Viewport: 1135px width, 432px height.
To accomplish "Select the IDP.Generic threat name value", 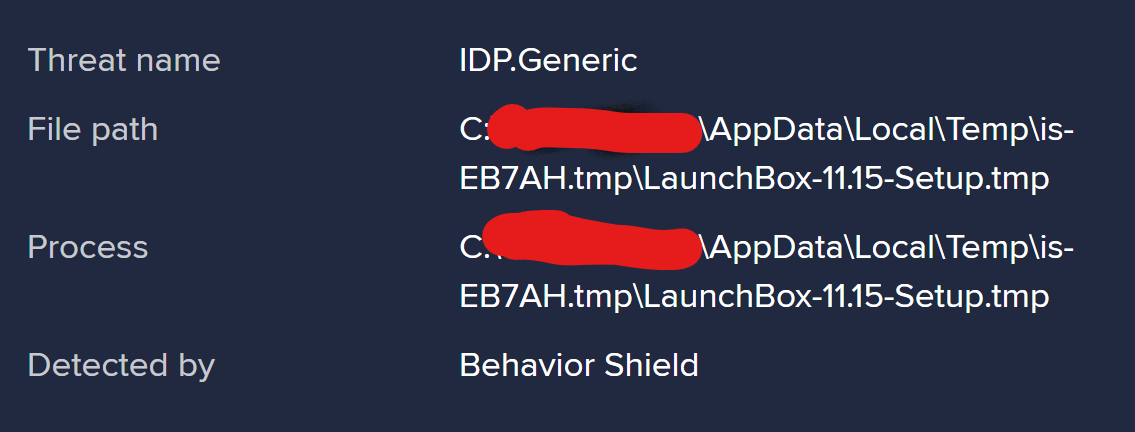I will pos(549,61).
